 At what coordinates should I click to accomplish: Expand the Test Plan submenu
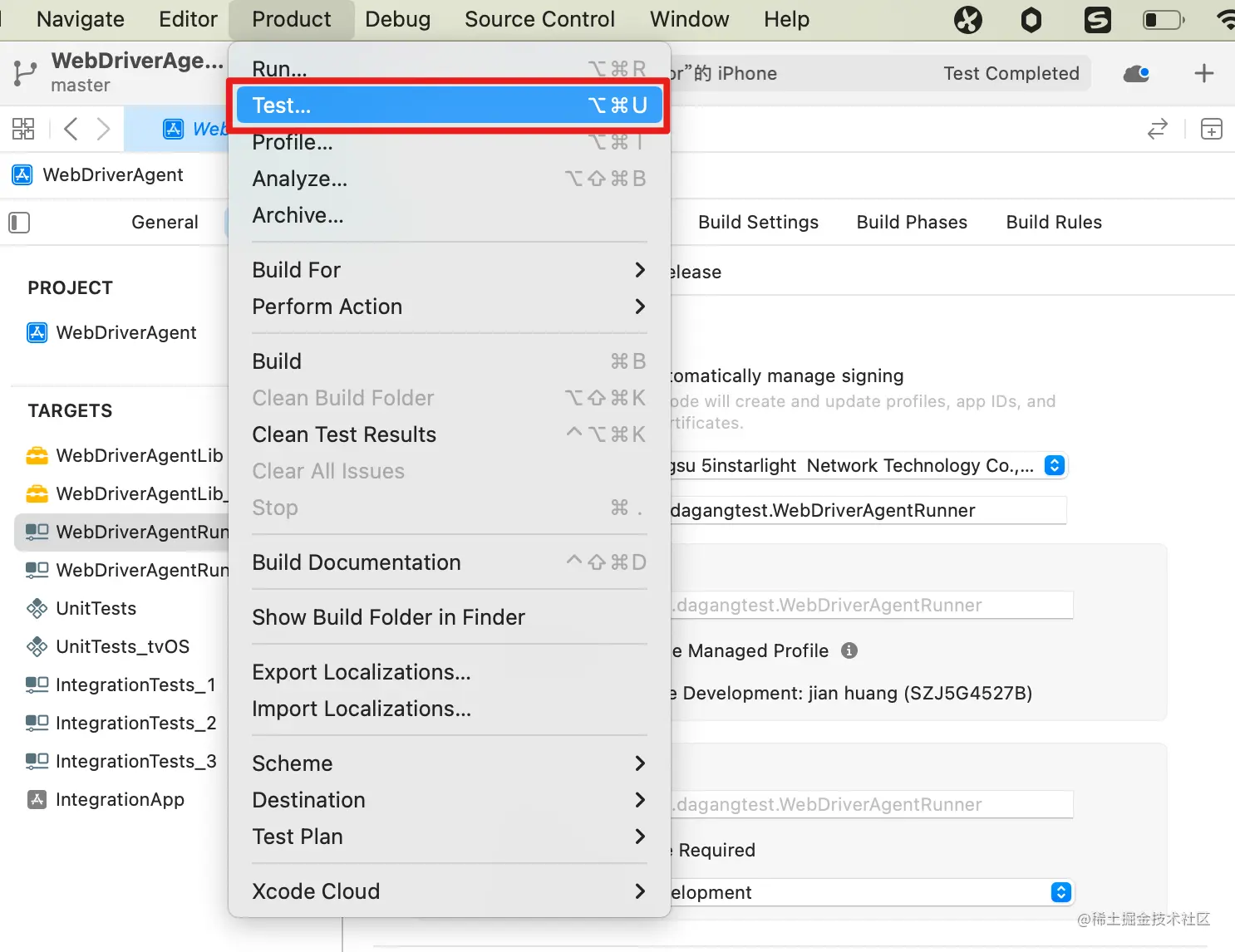(x=449, y=837)
